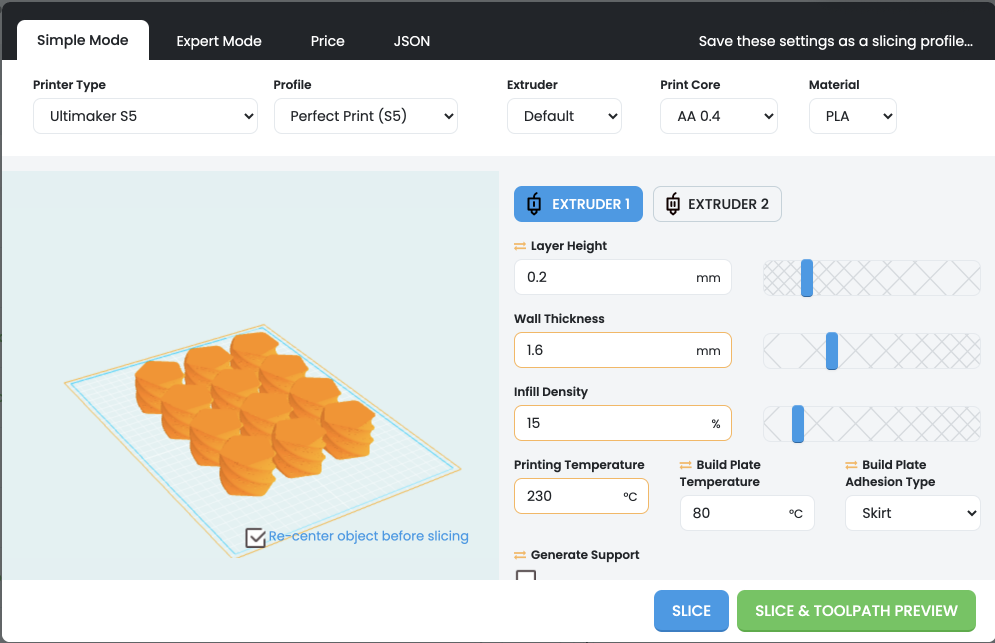Switch to Extruder 2 using its nozzle icon
Screen dimensions: 995x643
tap(673, 203)
